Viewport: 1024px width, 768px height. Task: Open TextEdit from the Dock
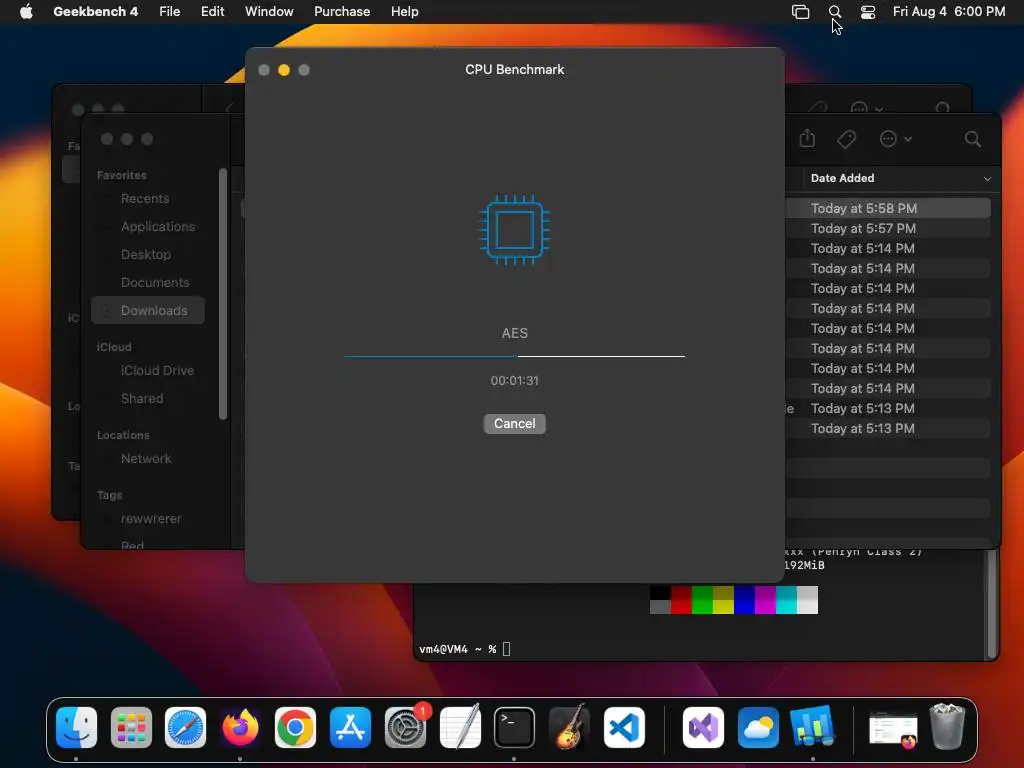[x=460, y=728]
